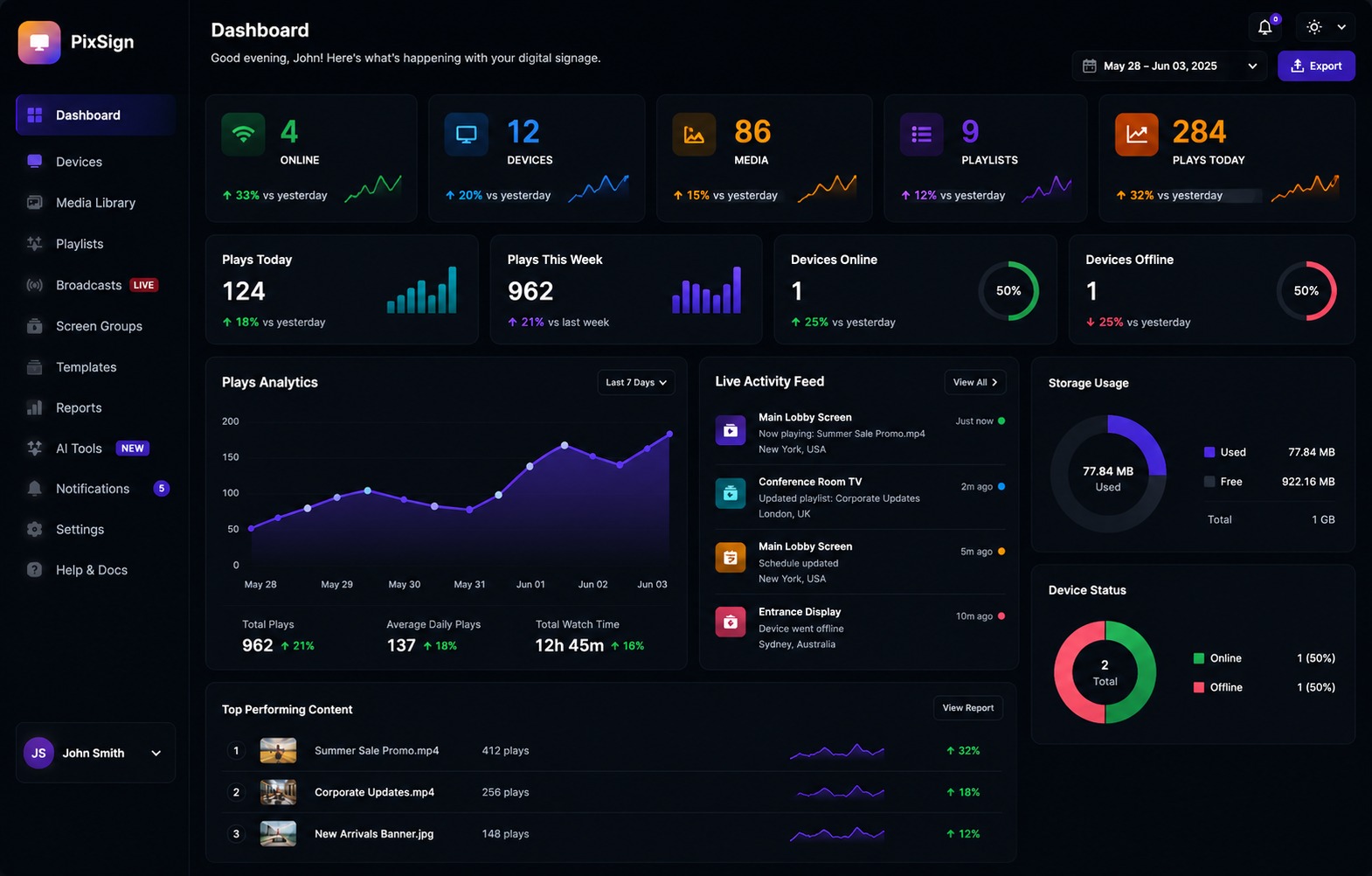1372x876 pixels.
Task: Click the purple Main Lobby Screen now-playing icon
Action: (731, 430)
